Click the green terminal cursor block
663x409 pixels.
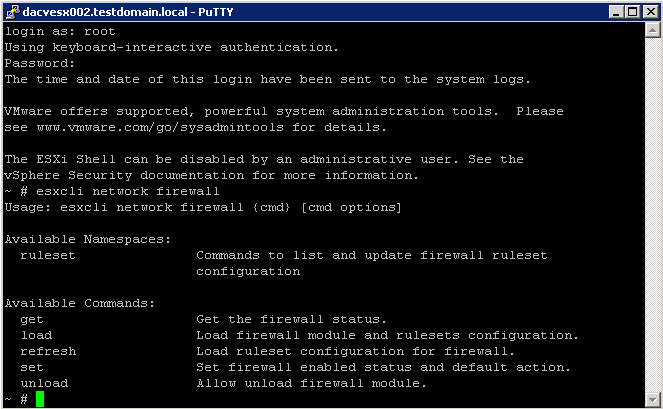coord(40,399)
